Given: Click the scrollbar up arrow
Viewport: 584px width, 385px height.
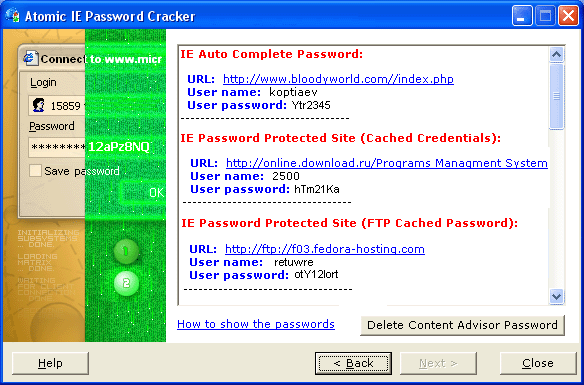Looking at the screenshot, I should [556, 55].
